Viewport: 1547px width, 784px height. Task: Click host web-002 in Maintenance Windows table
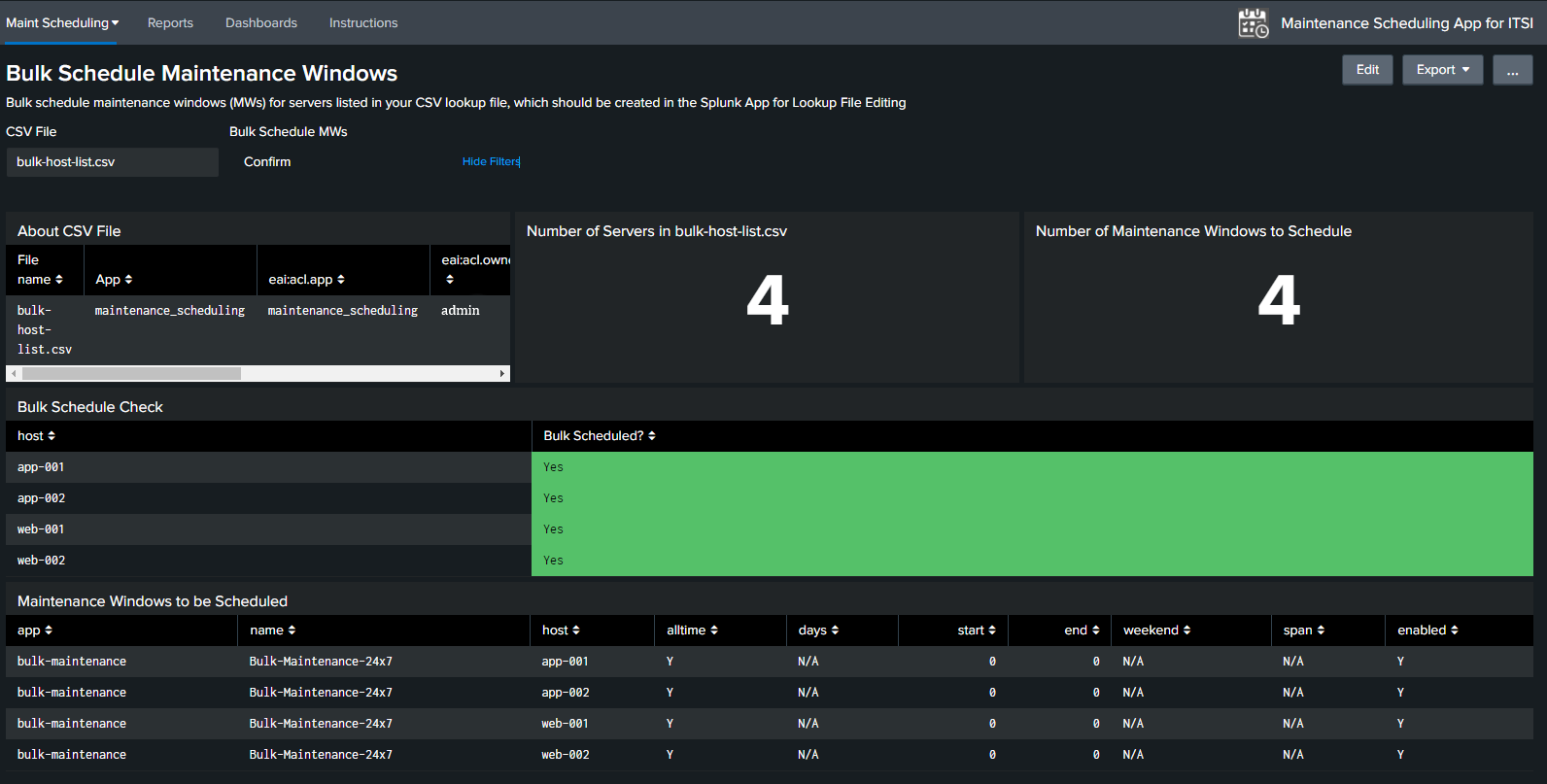point(566,755)
